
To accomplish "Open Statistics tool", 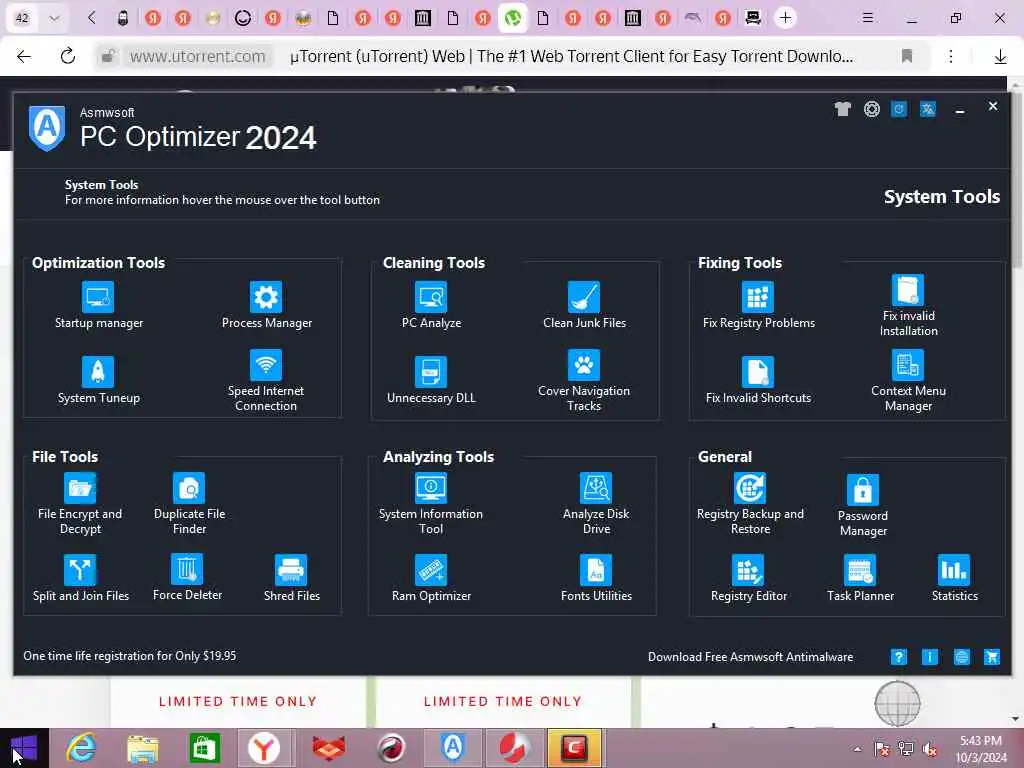I will point(954,578).
